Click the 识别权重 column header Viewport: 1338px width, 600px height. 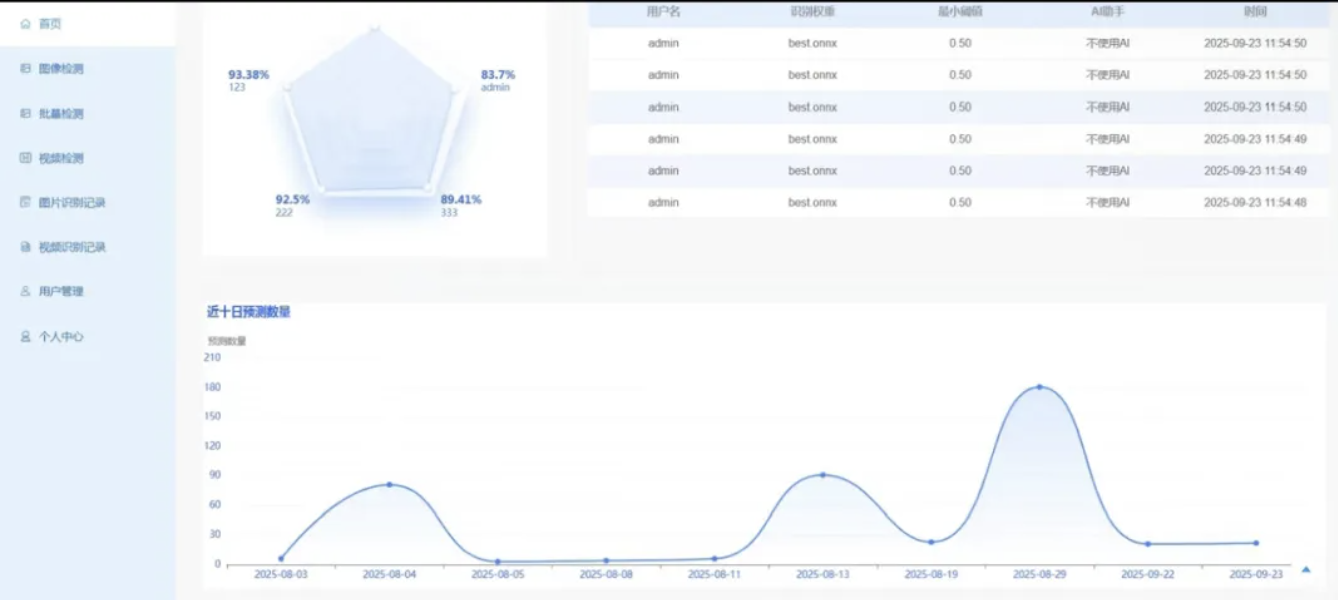[812, 12]
